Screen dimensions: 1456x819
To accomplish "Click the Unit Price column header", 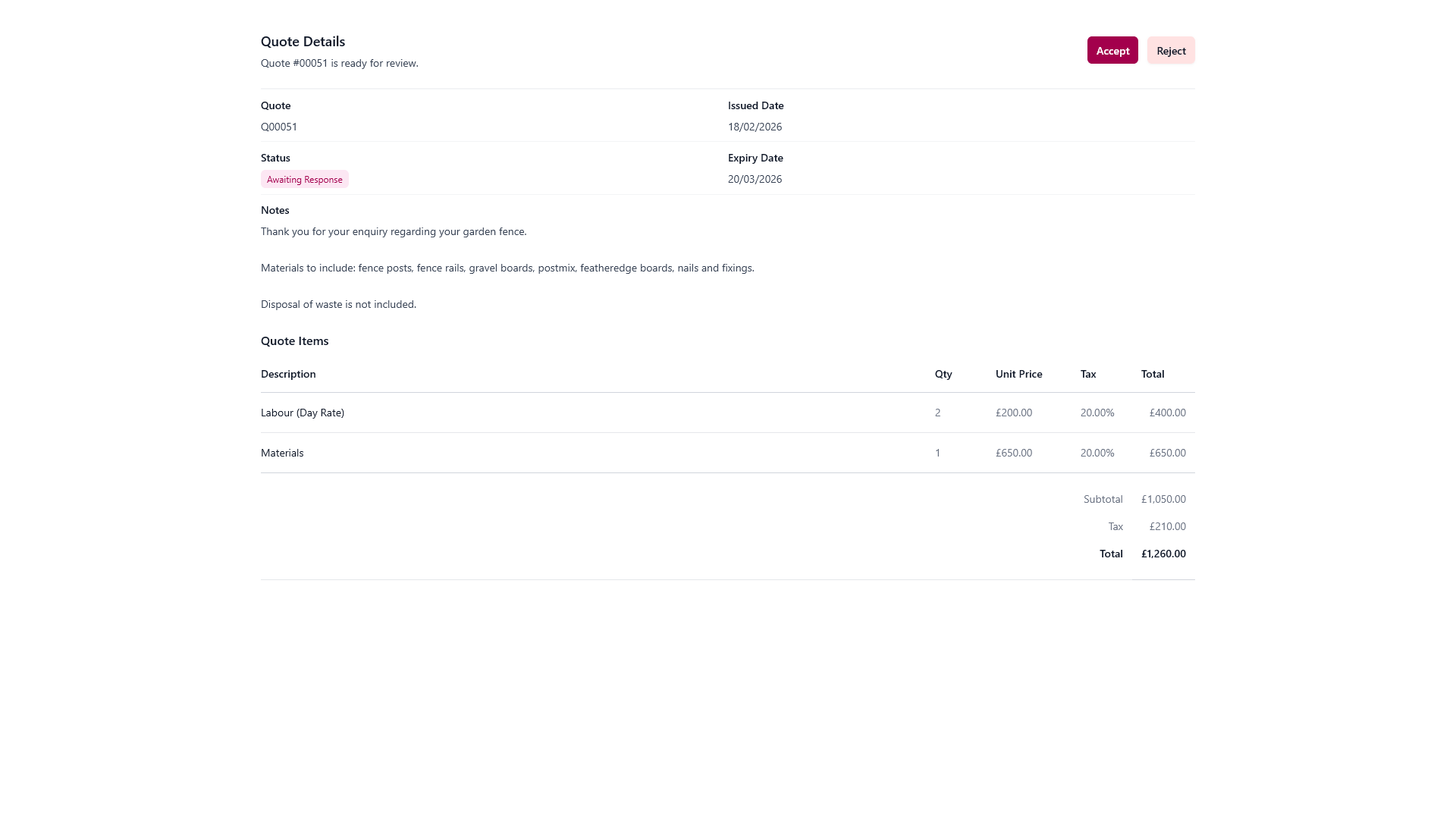I will click(x=1018, y=374).
